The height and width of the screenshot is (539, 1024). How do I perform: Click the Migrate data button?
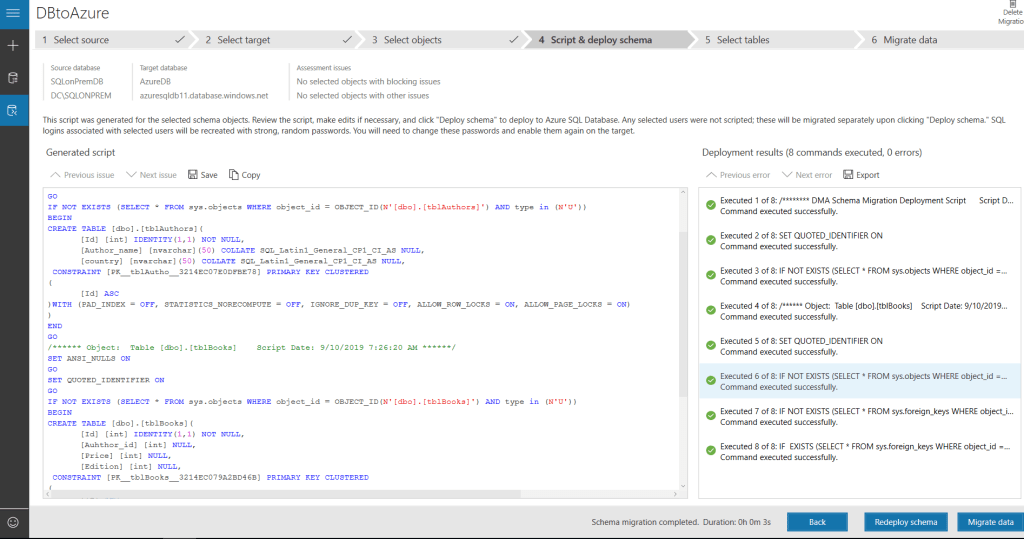click(x=990, y=522)
